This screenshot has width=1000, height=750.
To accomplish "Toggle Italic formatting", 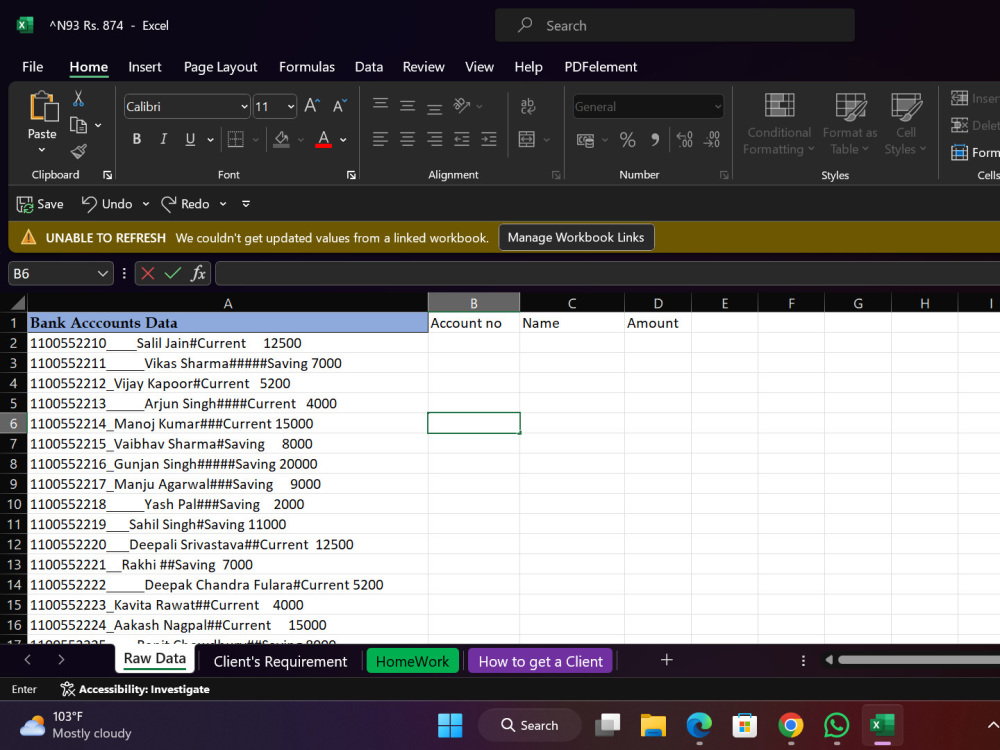I will [163, 139].
